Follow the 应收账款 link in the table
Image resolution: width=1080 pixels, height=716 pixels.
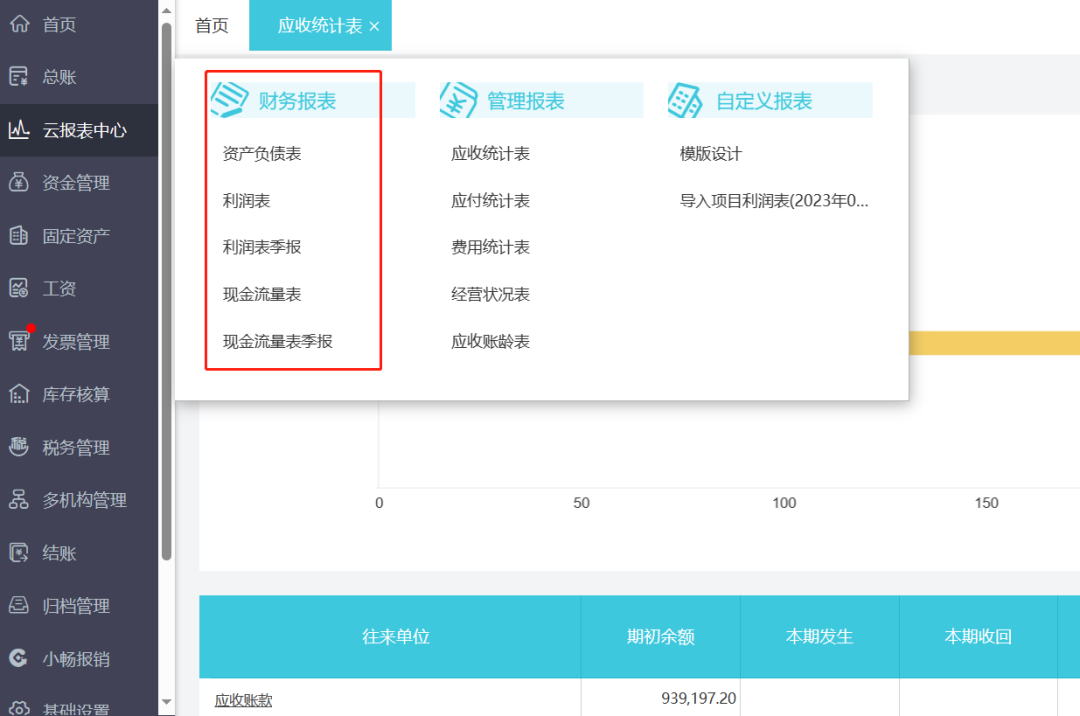click(x=243, y=699)
